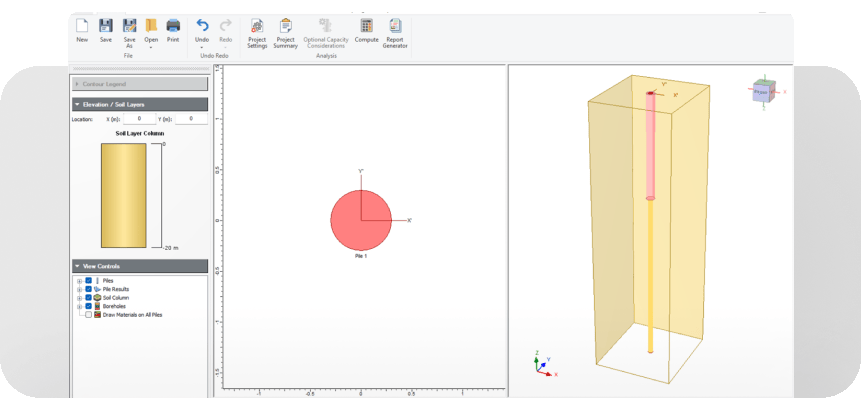The height and width of the screenshot is (398, 861).
Task: Click Optional Capacity Considerations icon
Action: (x=326, y=26)
